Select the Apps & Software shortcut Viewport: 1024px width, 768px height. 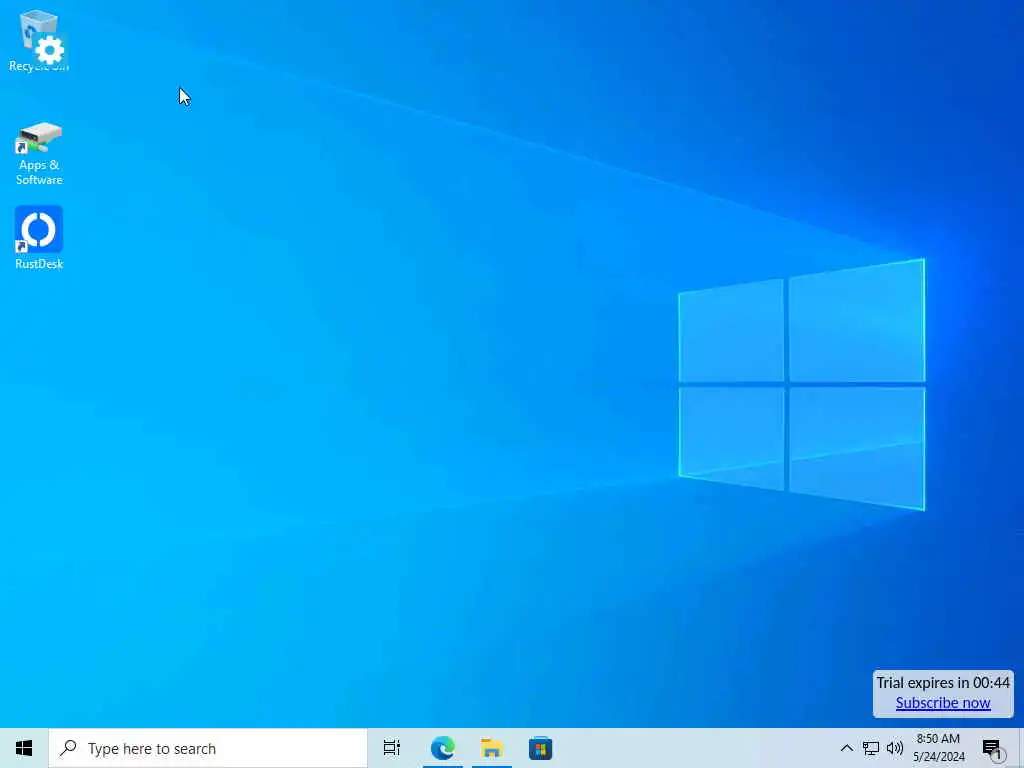click(x=39, y=154)
